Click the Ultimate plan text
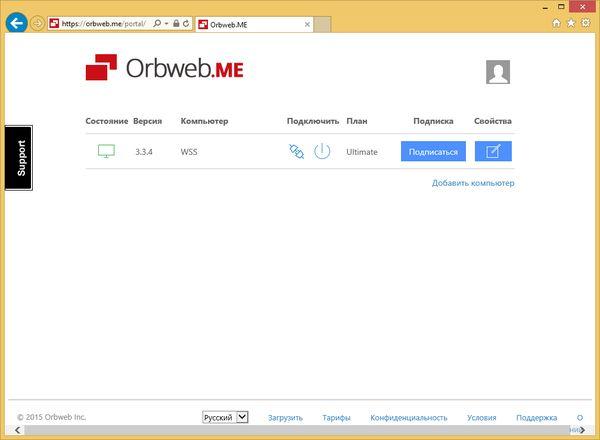Viewport: 600px width, 440px height. [362, 152]
